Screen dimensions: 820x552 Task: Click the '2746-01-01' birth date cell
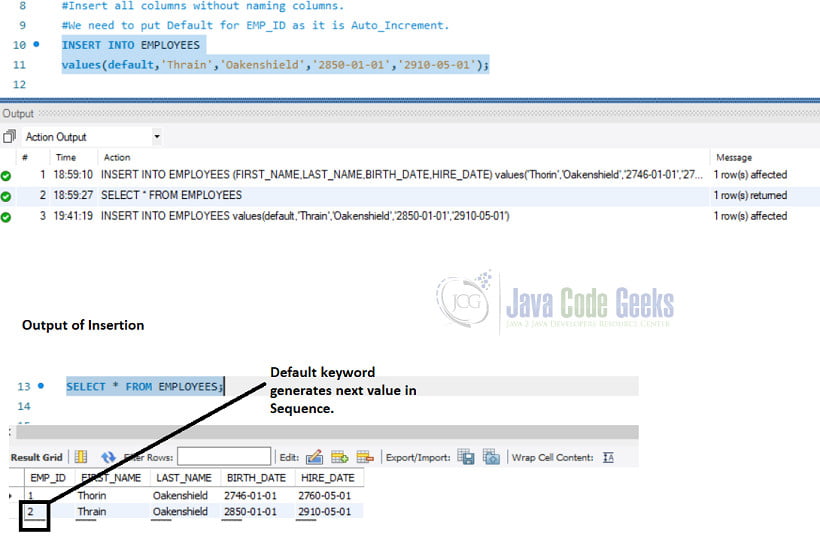(250, 495)
